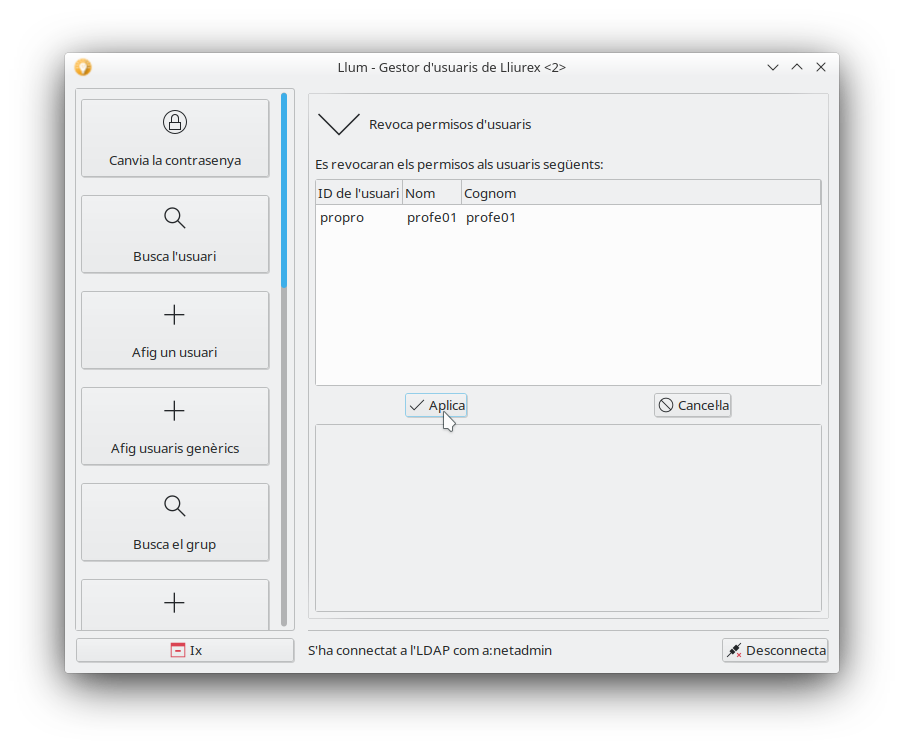Click the large chevron icon beside Revoca permisos
Screen dimensions: 904x750
pos(338,124)
